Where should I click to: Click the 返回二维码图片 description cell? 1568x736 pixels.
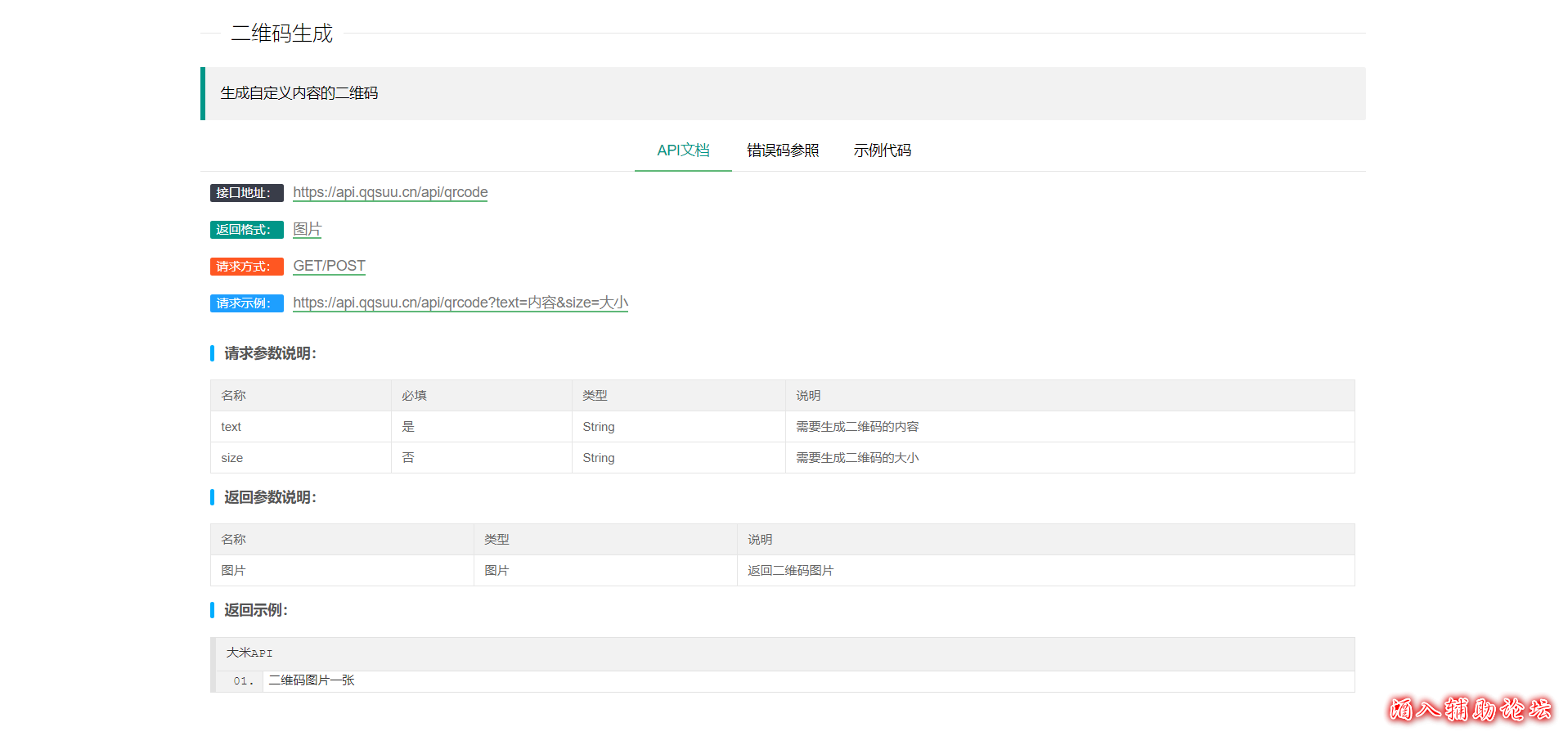pos(790,571)
